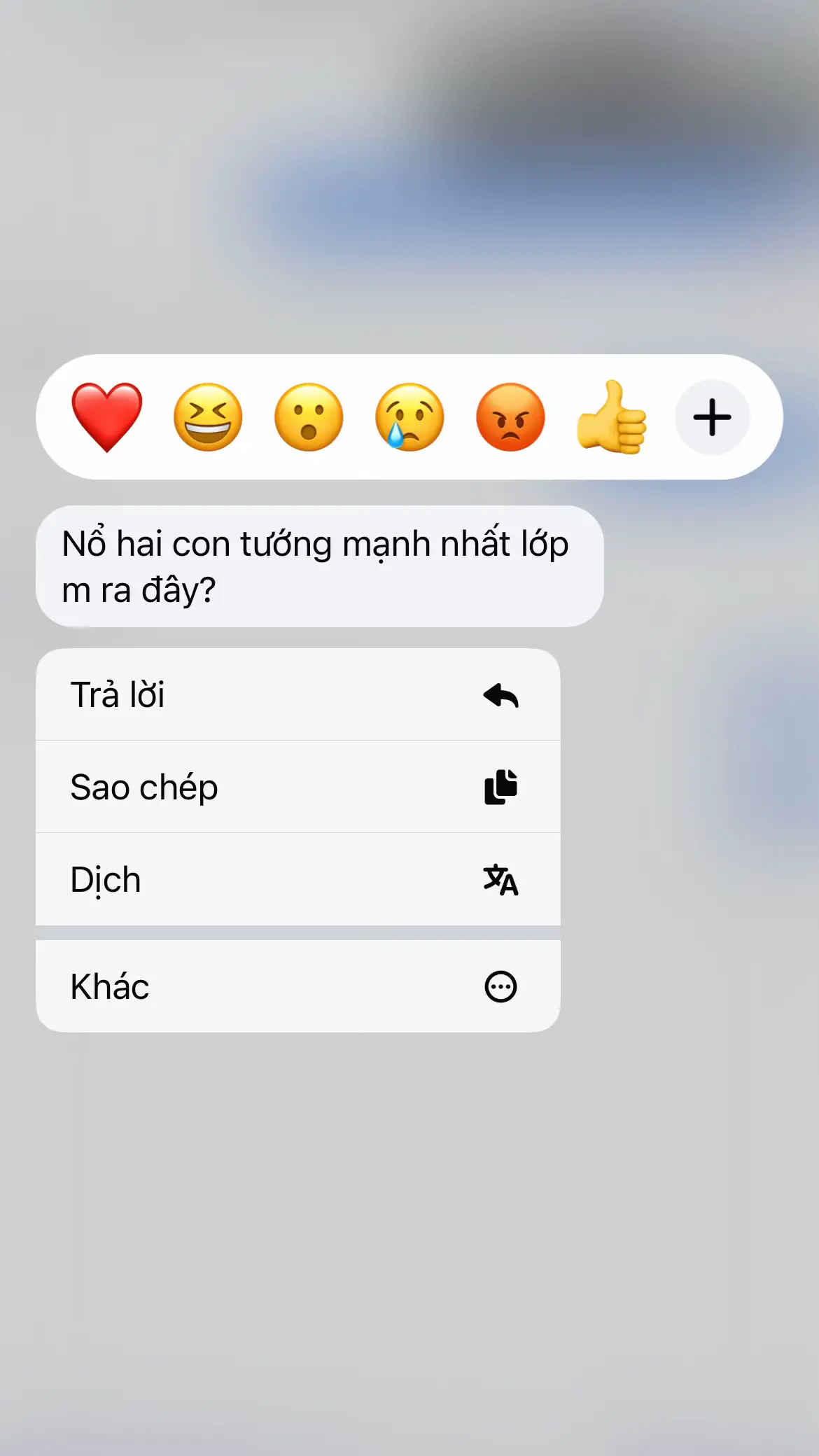Tap the copy documents icon

[500, 787]
